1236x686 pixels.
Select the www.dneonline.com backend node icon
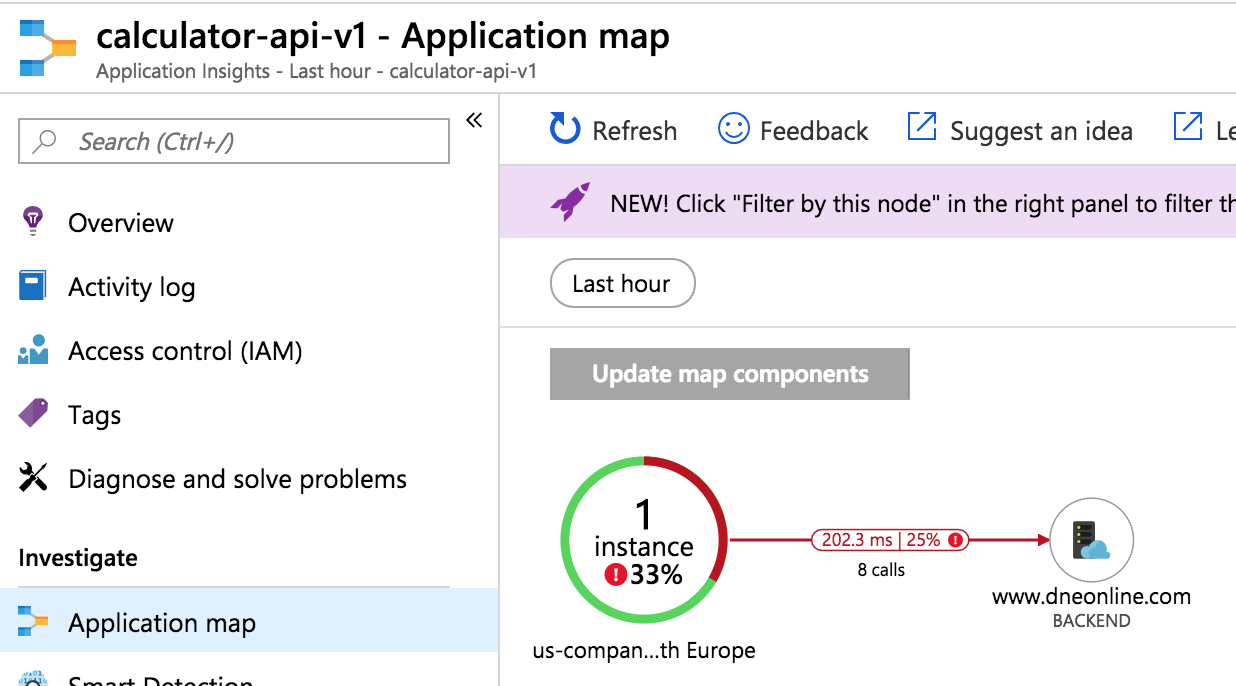click(1092, 540)
